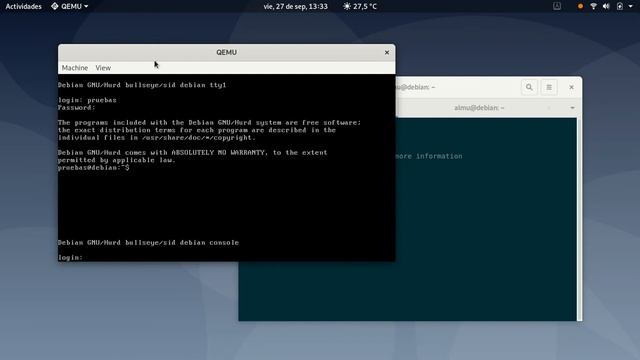
Task: Open the Actividades overview
Action: pyautogui.click(x=23, y=6)
